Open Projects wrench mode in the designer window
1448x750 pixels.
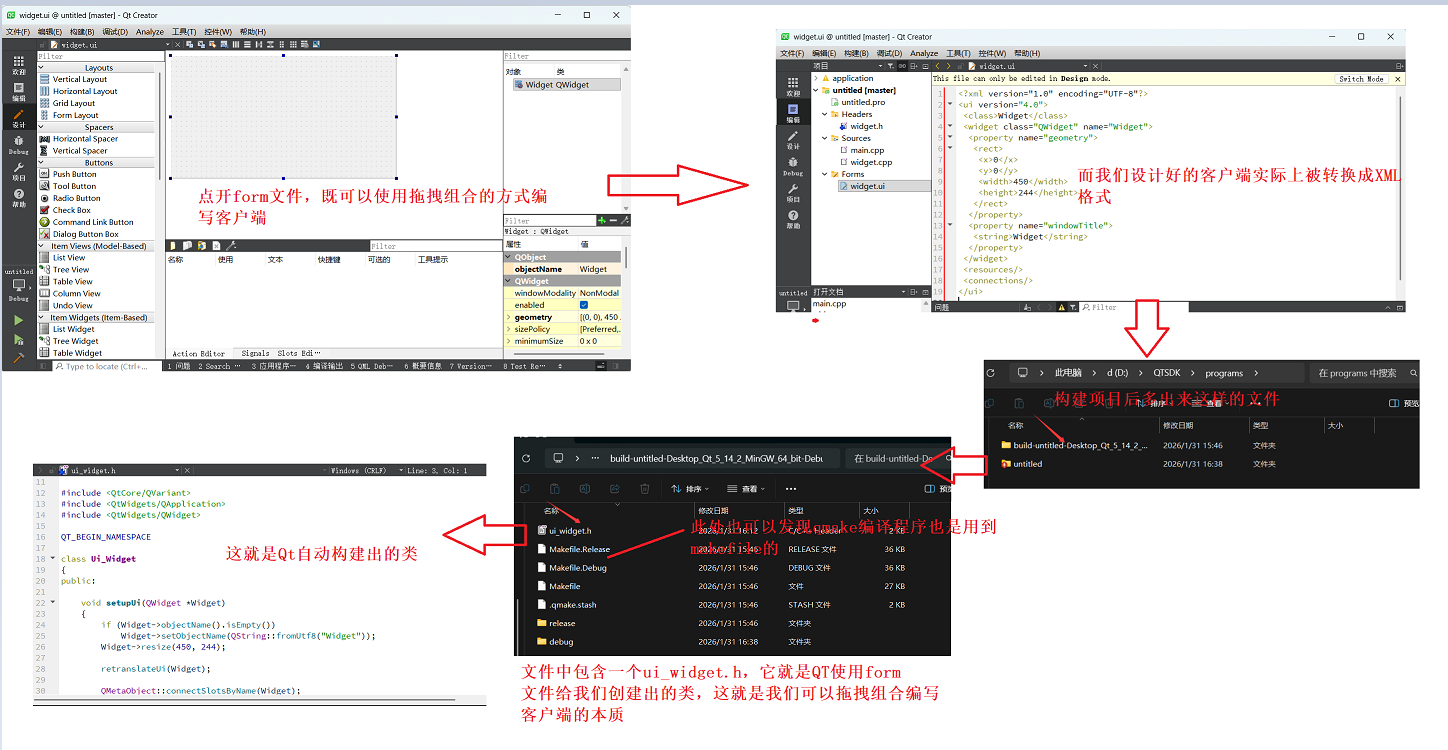(19, 171)
